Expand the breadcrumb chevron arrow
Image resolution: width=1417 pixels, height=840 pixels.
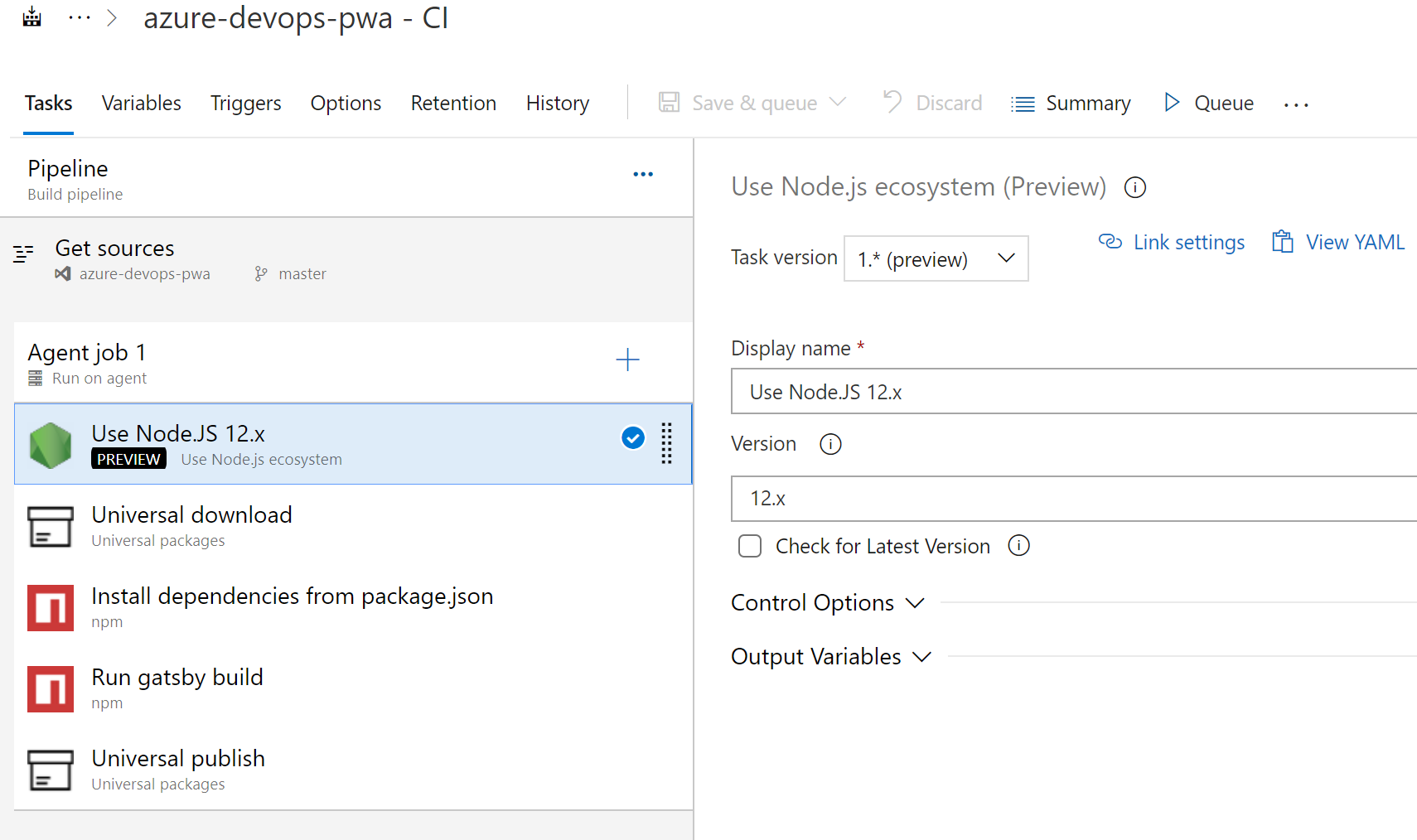click(x=112, y=17)
